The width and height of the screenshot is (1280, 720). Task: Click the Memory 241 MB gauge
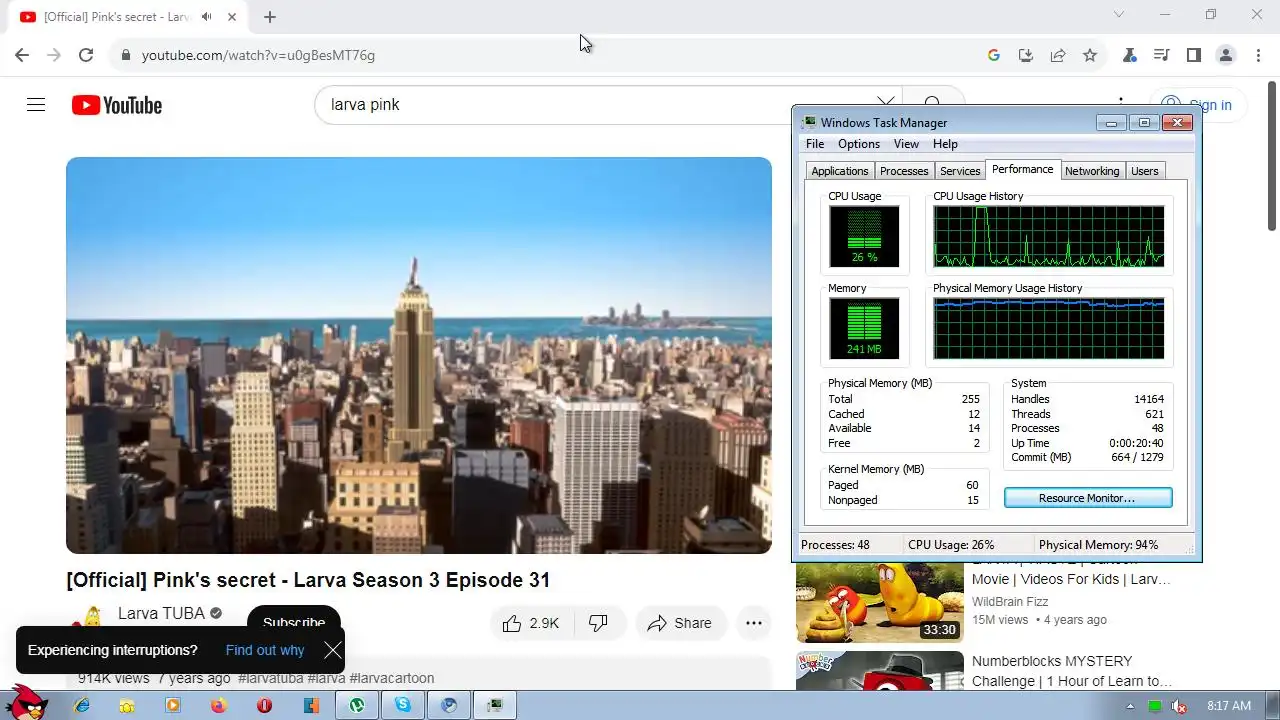tap(864, 328)
